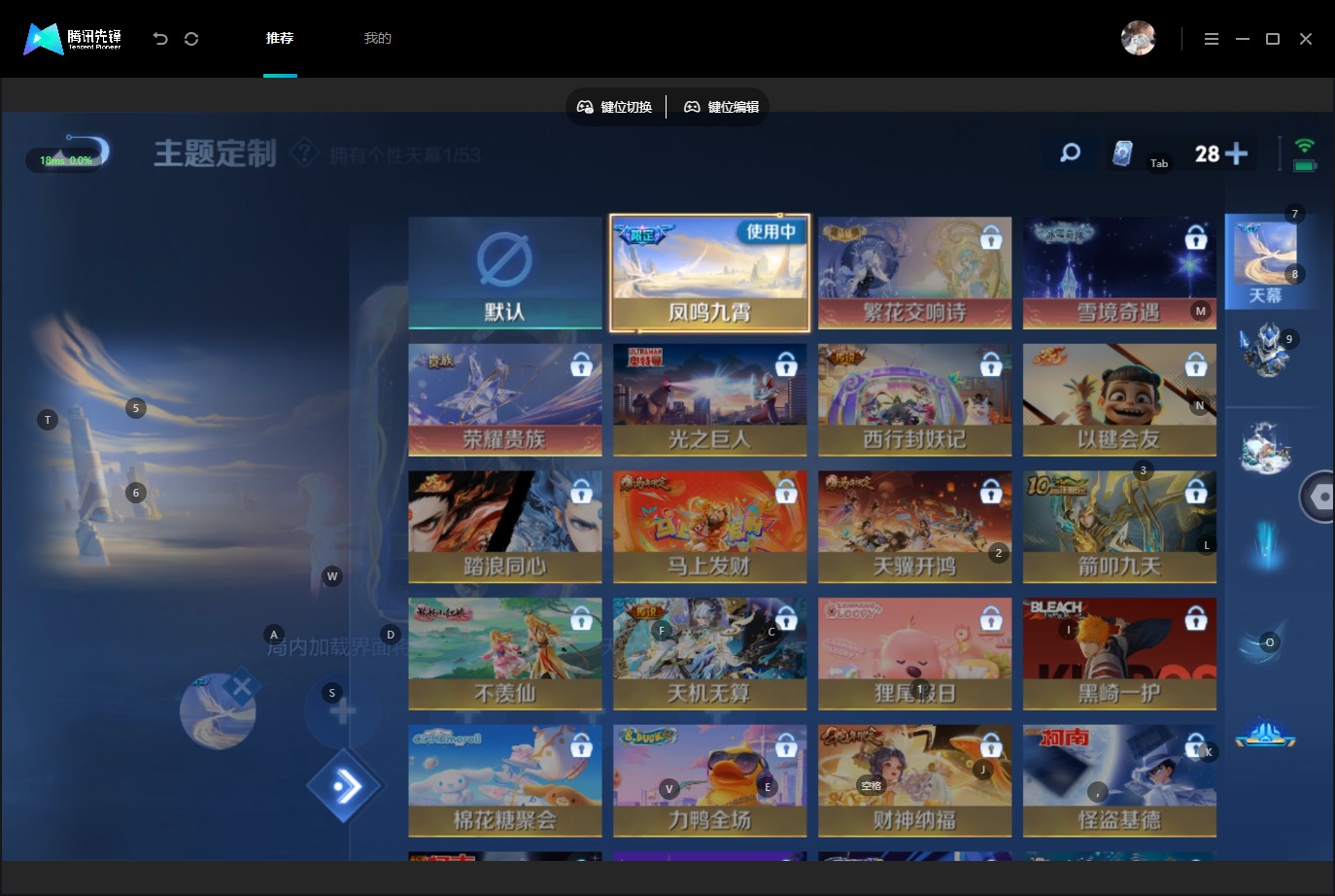Click the 28 currency count
This screenshot has width=1335, height=896.
[1207, 154]
